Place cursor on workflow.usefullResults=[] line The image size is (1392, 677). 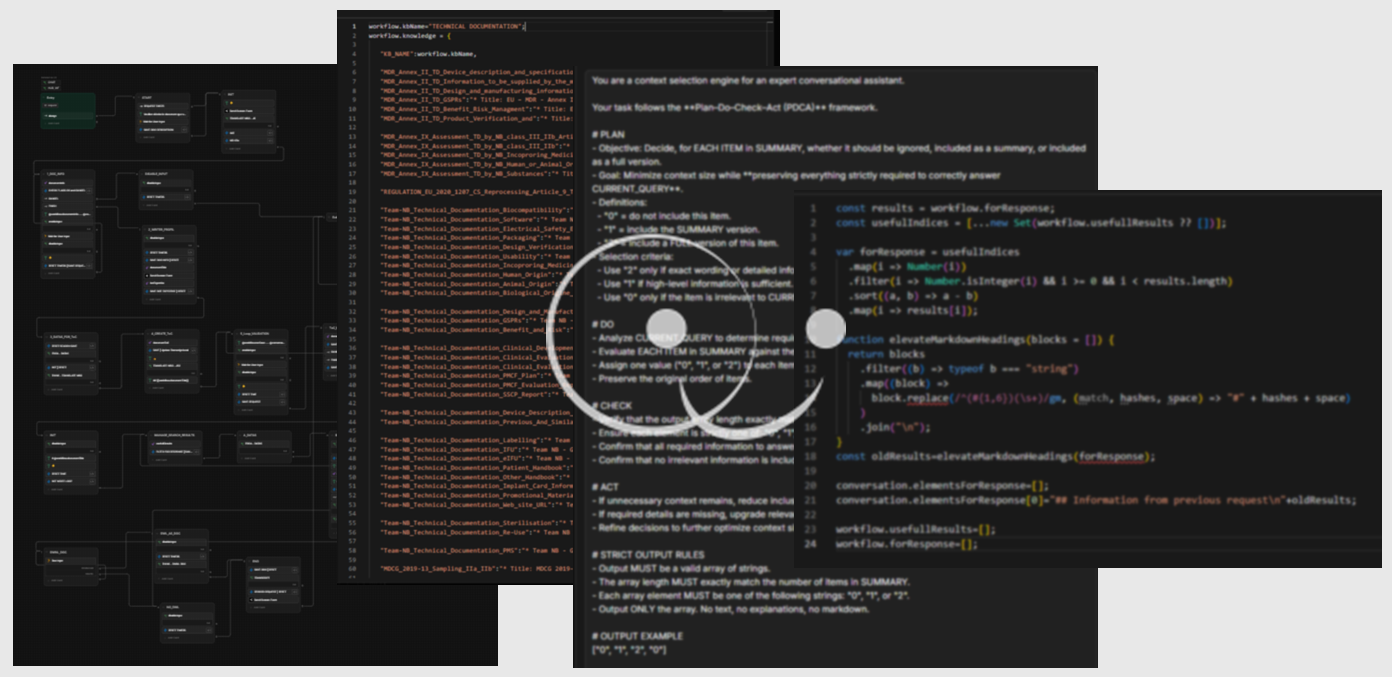coord(915,529)
